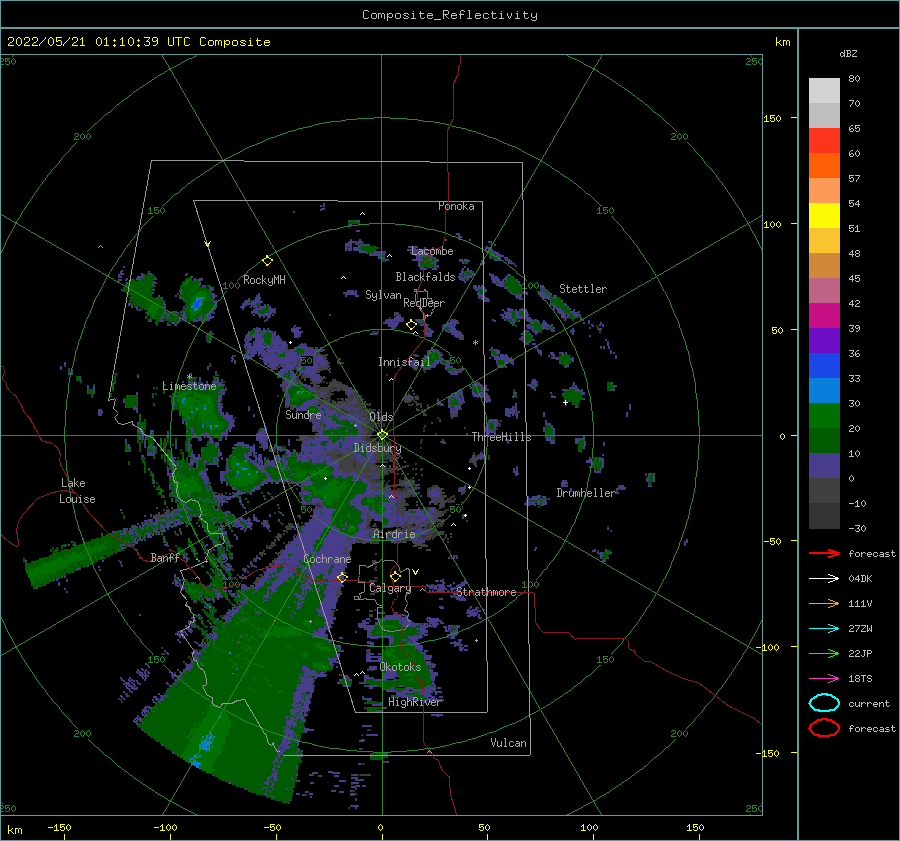Select the Airdrie label
Image resolution: width=900 pixels, height=841 pixels.
pos(394,534)
